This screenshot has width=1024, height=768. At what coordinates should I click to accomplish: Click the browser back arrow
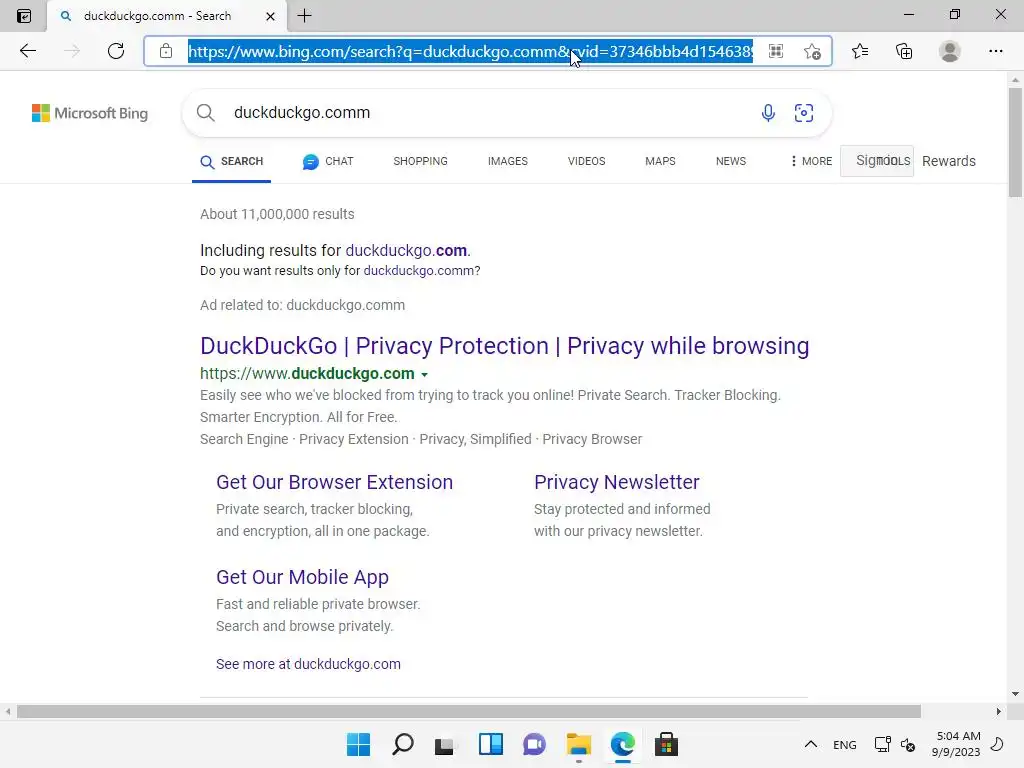[x=27, y=51]
